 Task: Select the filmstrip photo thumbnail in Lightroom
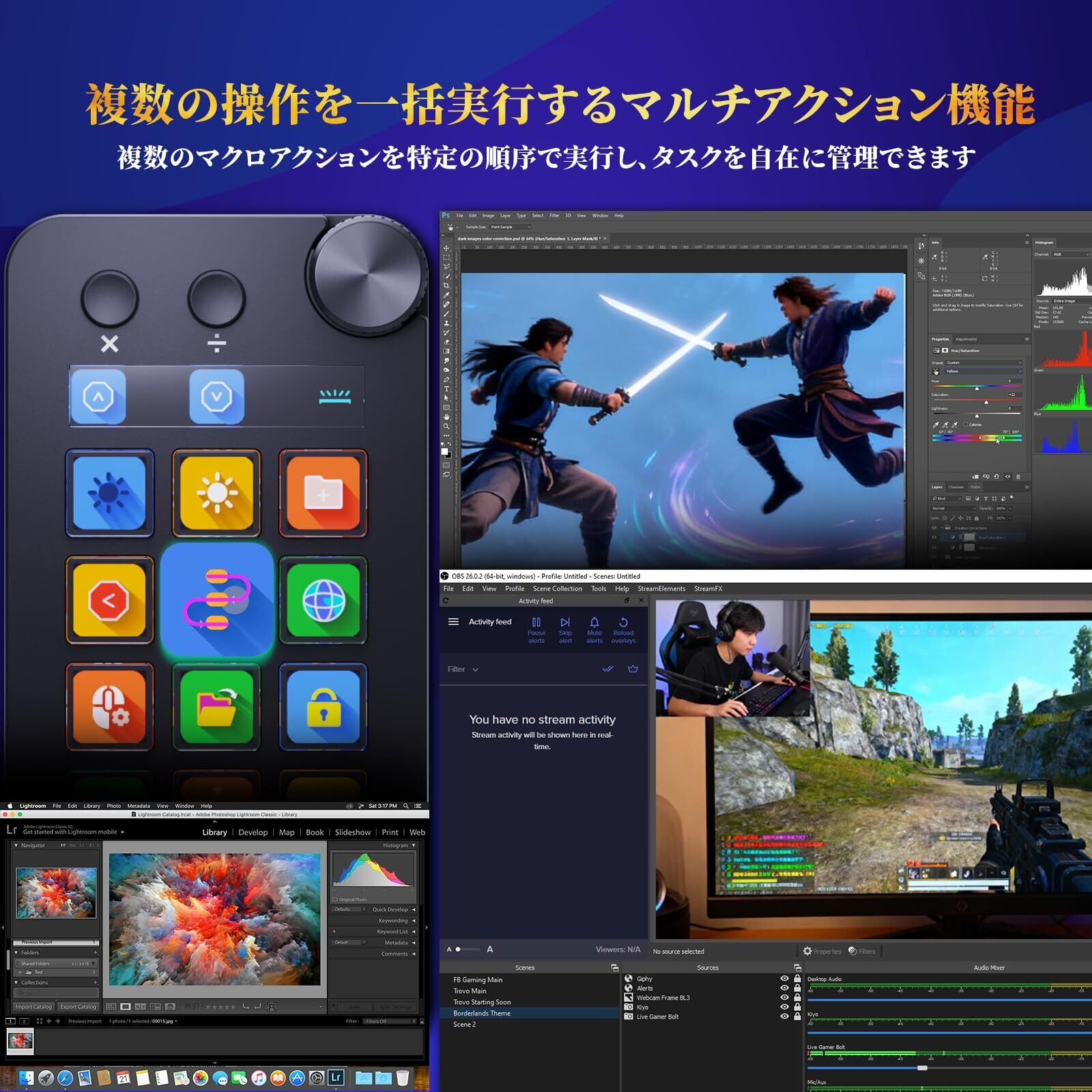pyautogui.click(x=20, y=1042)
